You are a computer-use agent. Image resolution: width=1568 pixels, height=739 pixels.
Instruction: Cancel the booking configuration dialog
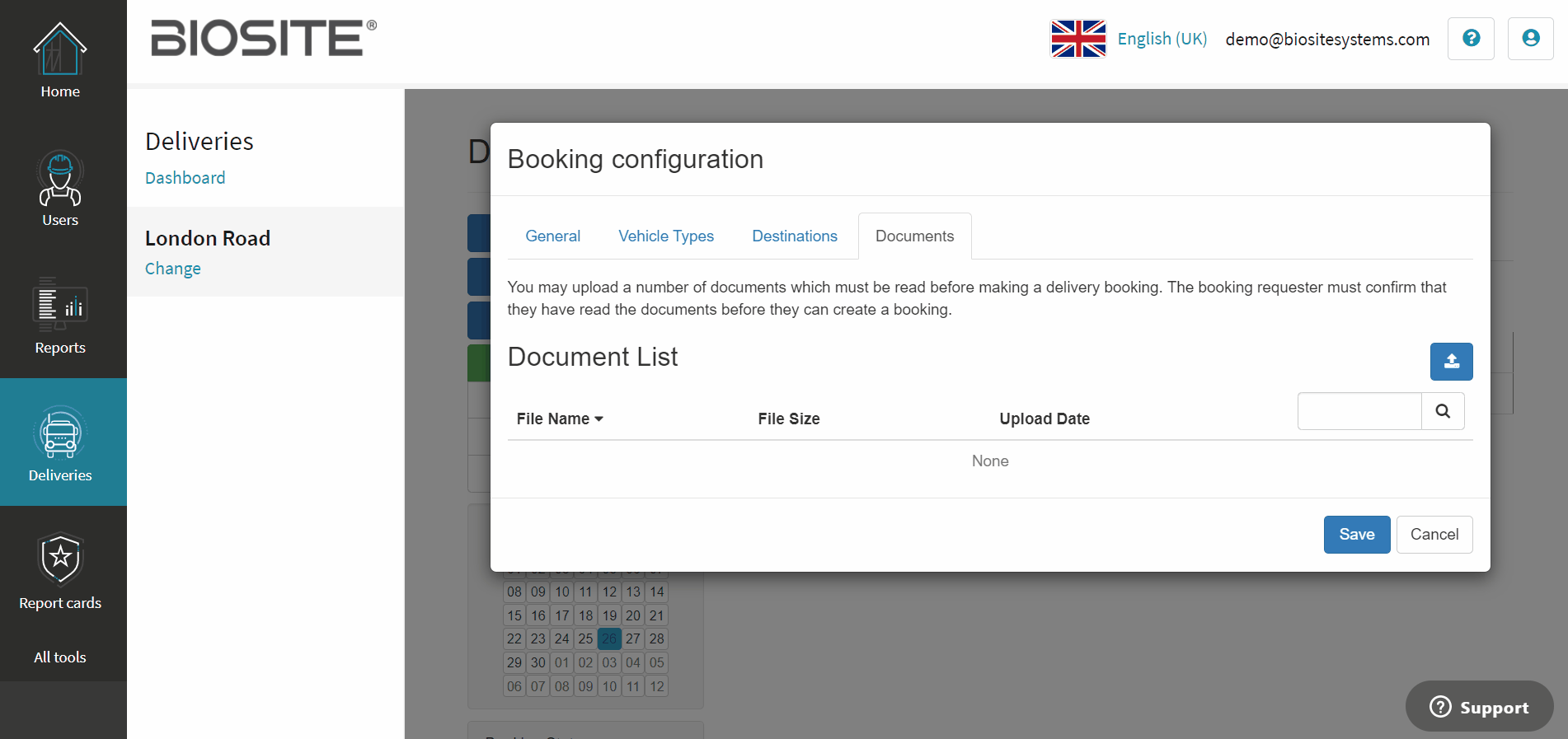pos(1434,535)
